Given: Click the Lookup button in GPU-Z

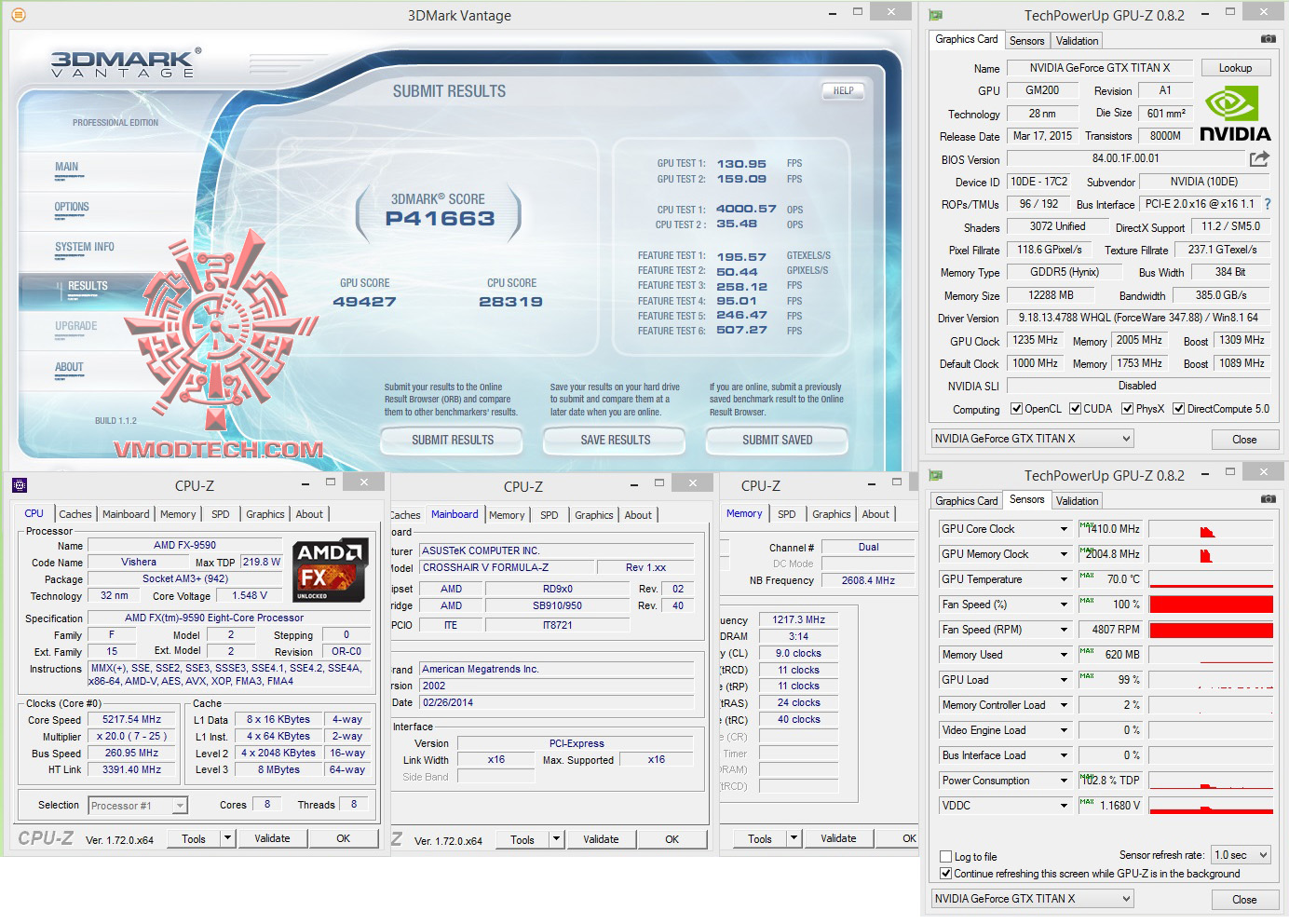Looking at the screenshot, I should coord(1235,68).
